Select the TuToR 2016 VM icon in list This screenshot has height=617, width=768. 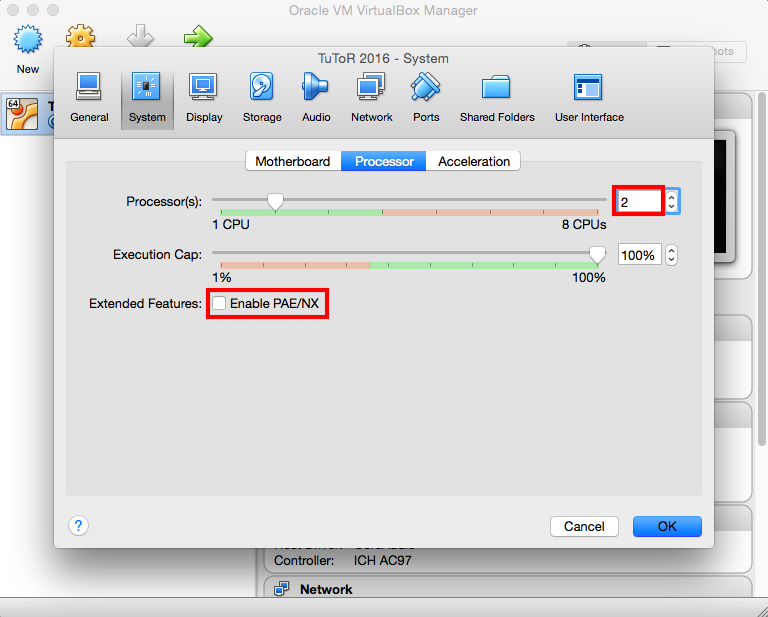pos(22,114)
